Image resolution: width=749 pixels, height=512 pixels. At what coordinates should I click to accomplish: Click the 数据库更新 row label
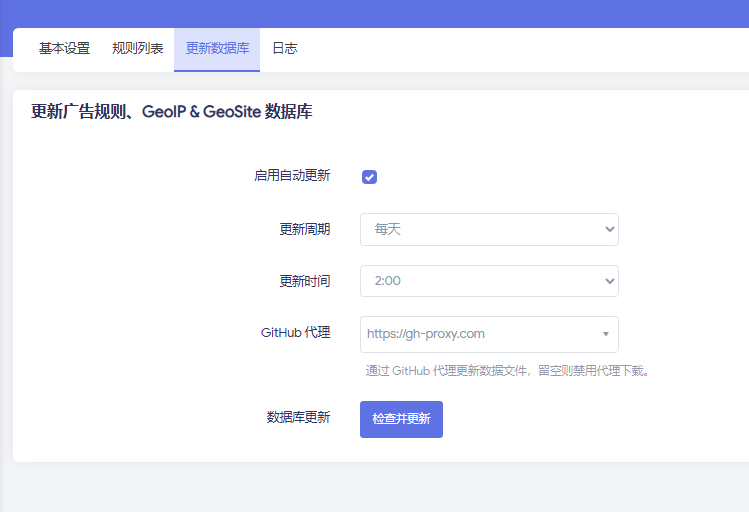pos(298,417)
